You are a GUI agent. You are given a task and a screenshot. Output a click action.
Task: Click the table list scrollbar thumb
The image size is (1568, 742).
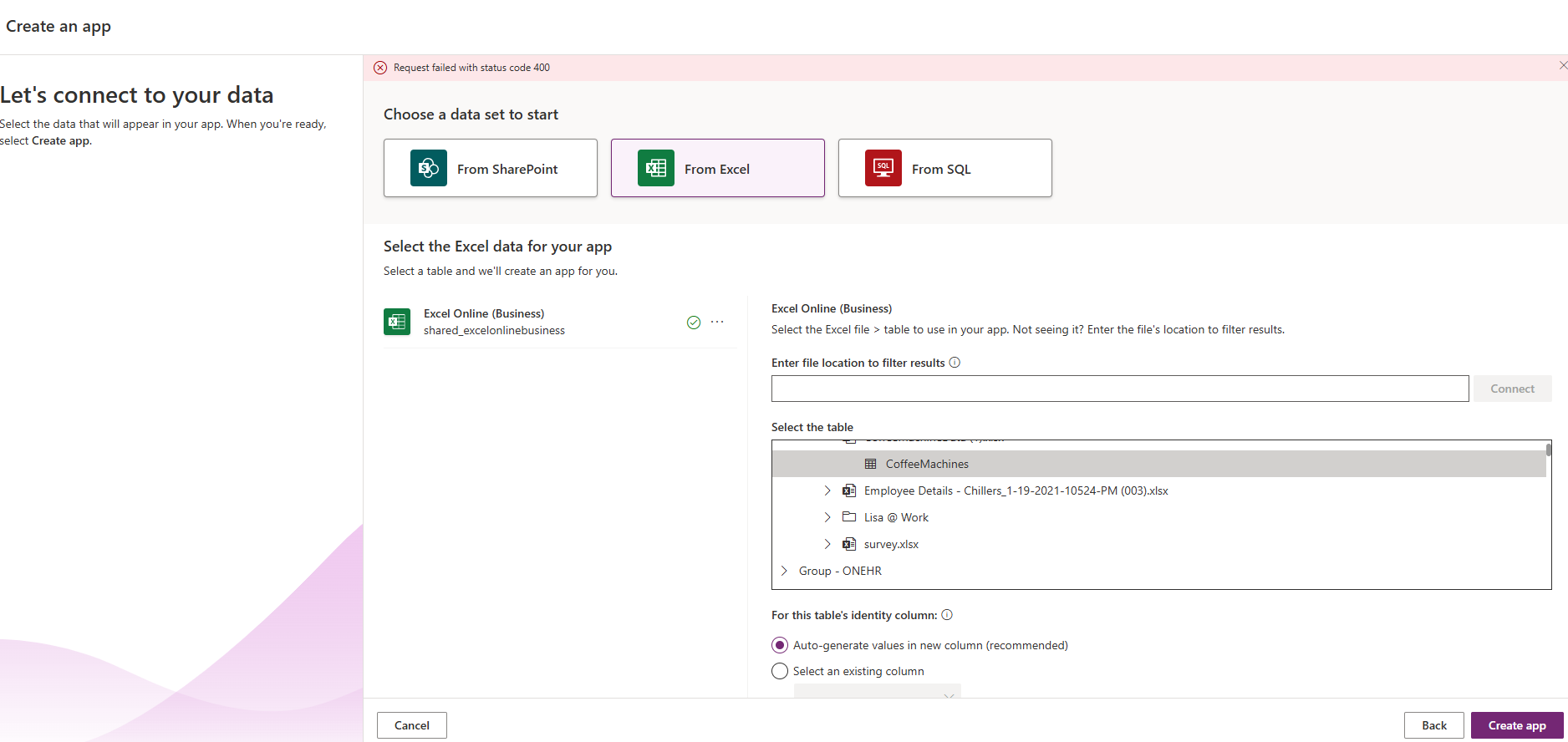tap(1549, 450)
